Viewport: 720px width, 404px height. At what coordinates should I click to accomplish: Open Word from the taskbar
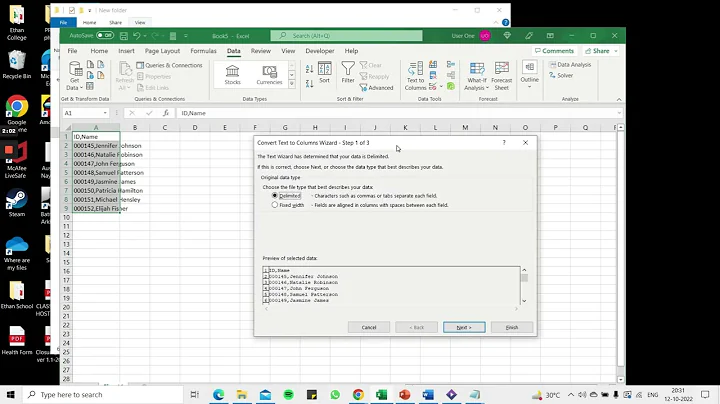(428, 395)
